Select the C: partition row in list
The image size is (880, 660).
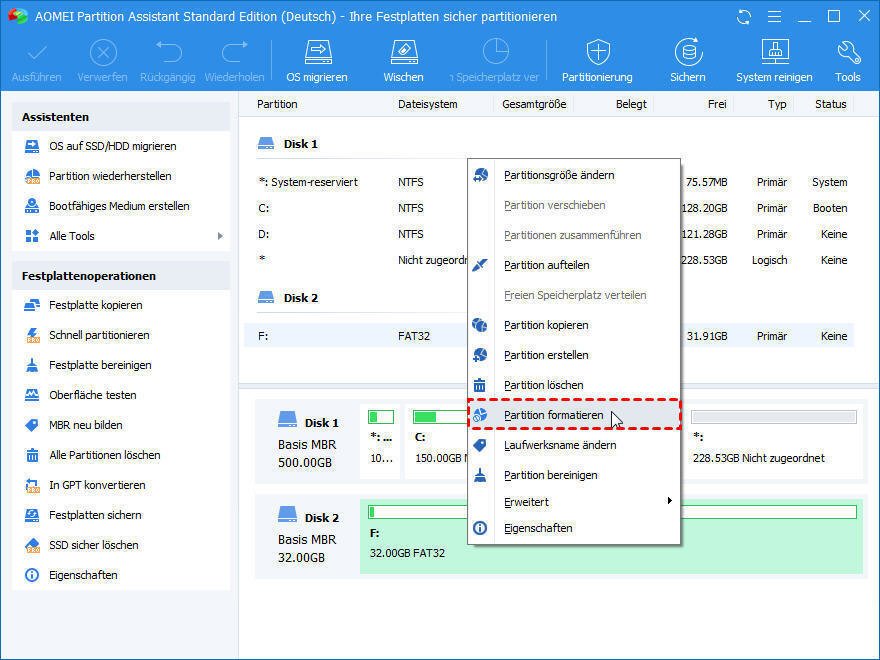pos(550,208)
